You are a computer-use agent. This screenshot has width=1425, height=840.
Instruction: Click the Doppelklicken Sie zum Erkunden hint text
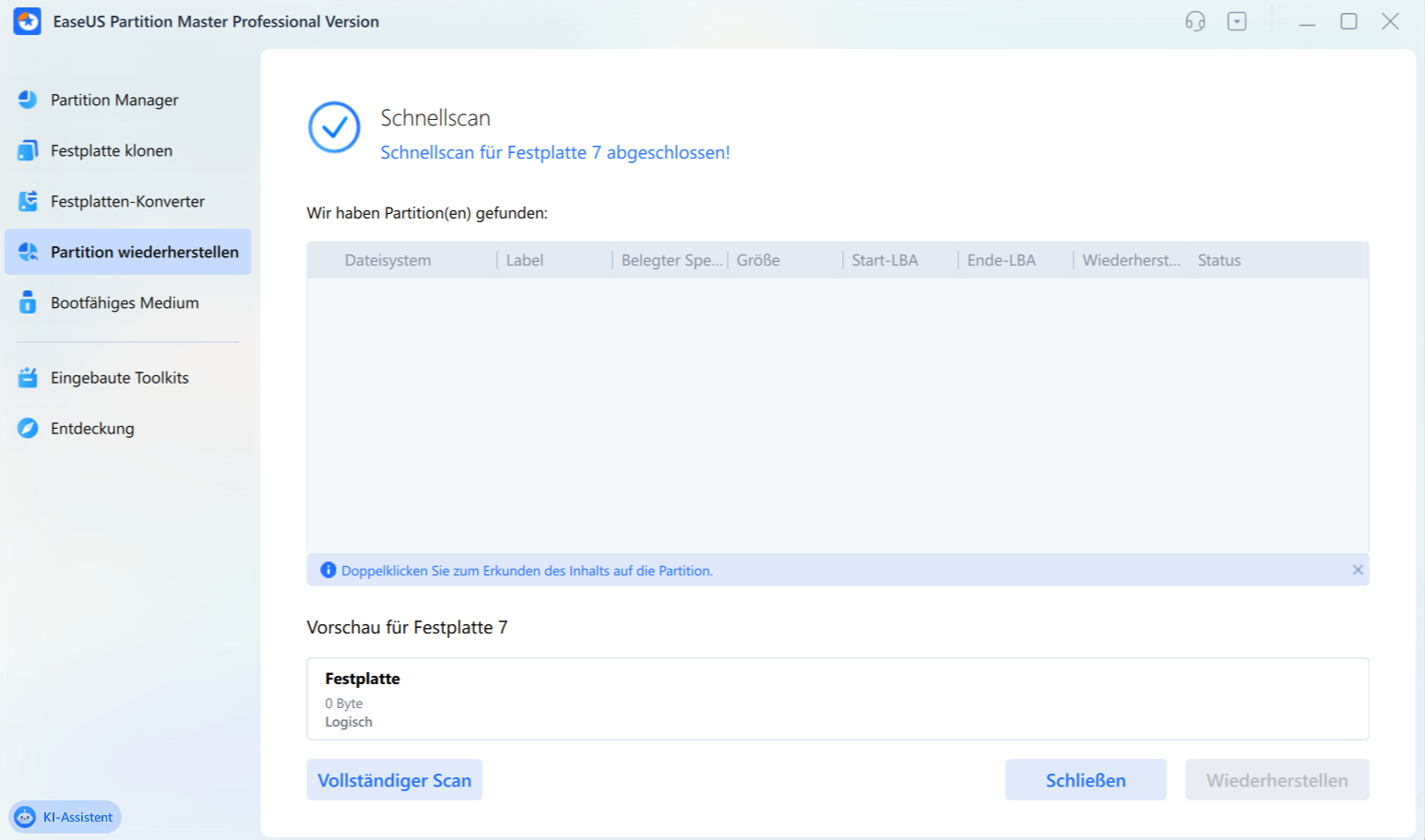point(527,571)
